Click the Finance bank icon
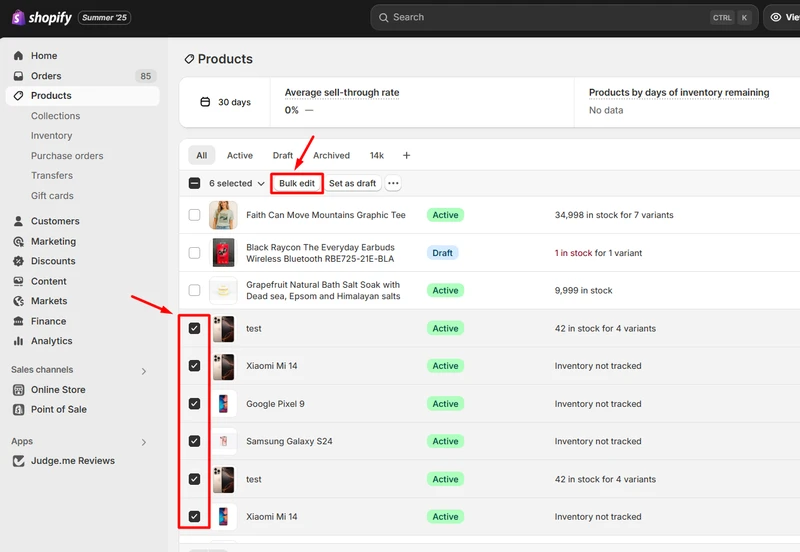 [18, 321]
